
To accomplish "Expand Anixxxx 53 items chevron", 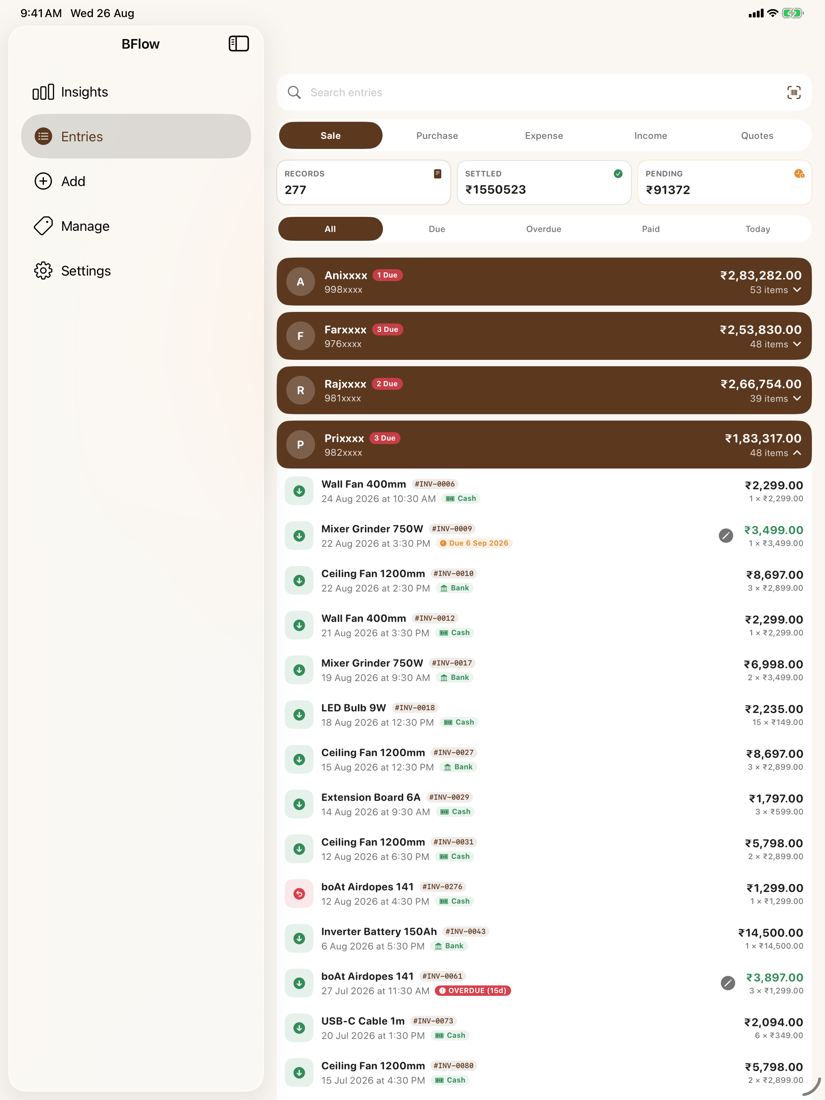I will [797, 290].
